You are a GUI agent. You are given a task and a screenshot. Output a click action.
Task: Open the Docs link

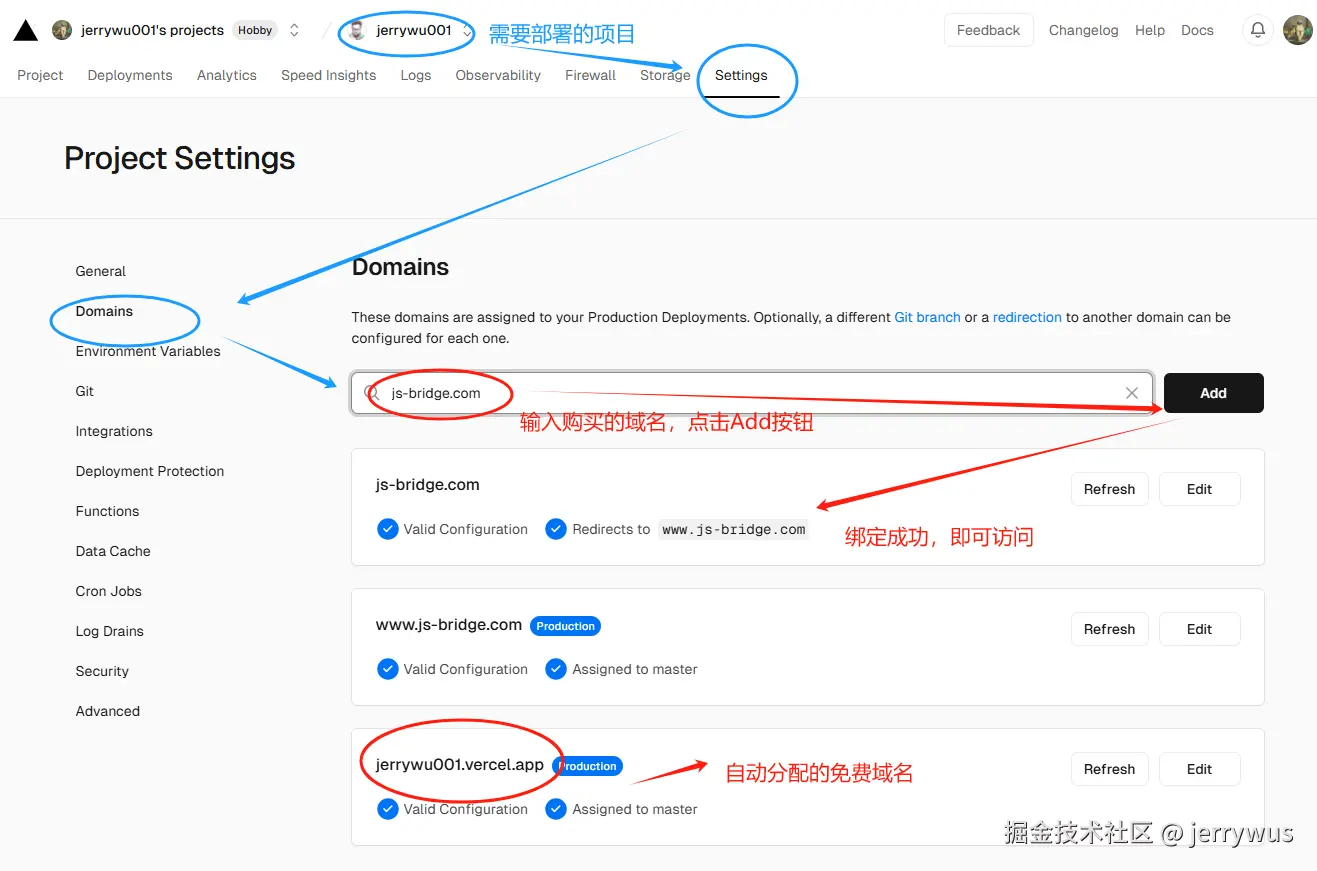tap(1197, 30)
